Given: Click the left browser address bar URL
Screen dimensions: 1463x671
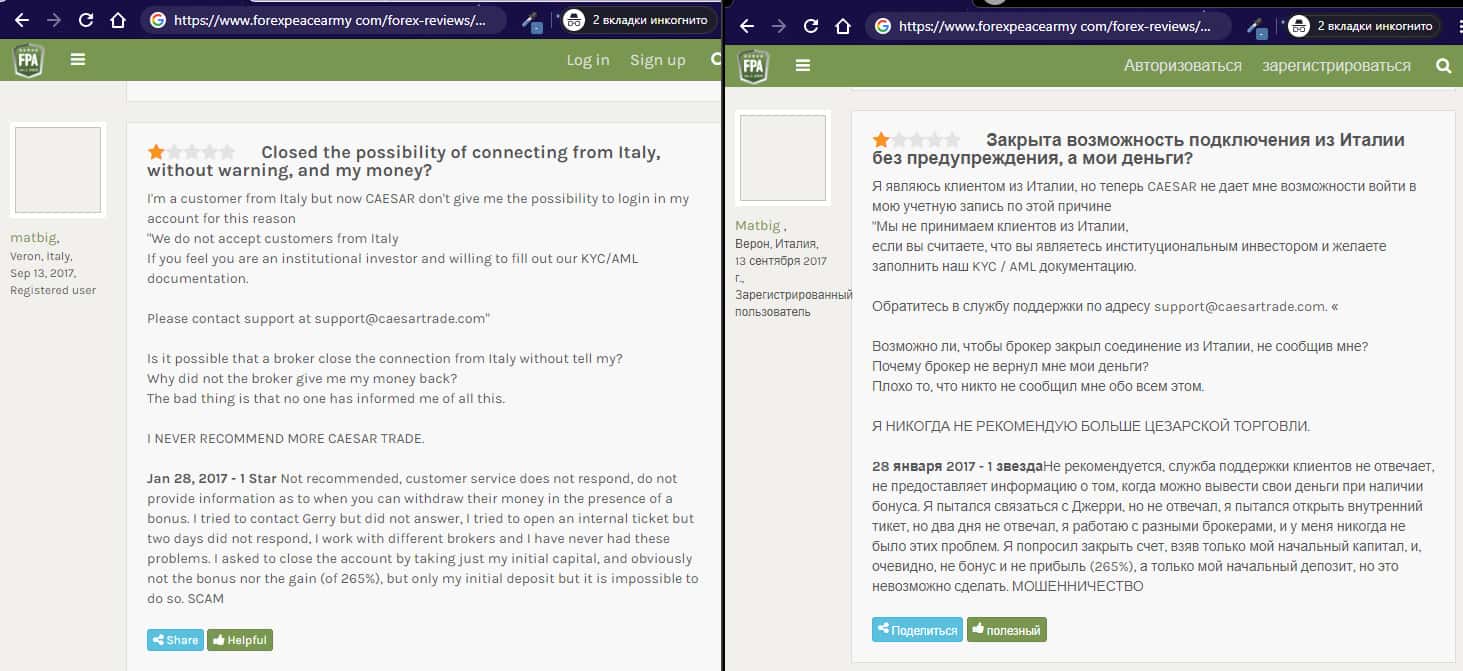Looking at the screenshot, I should tap(330, 20).
